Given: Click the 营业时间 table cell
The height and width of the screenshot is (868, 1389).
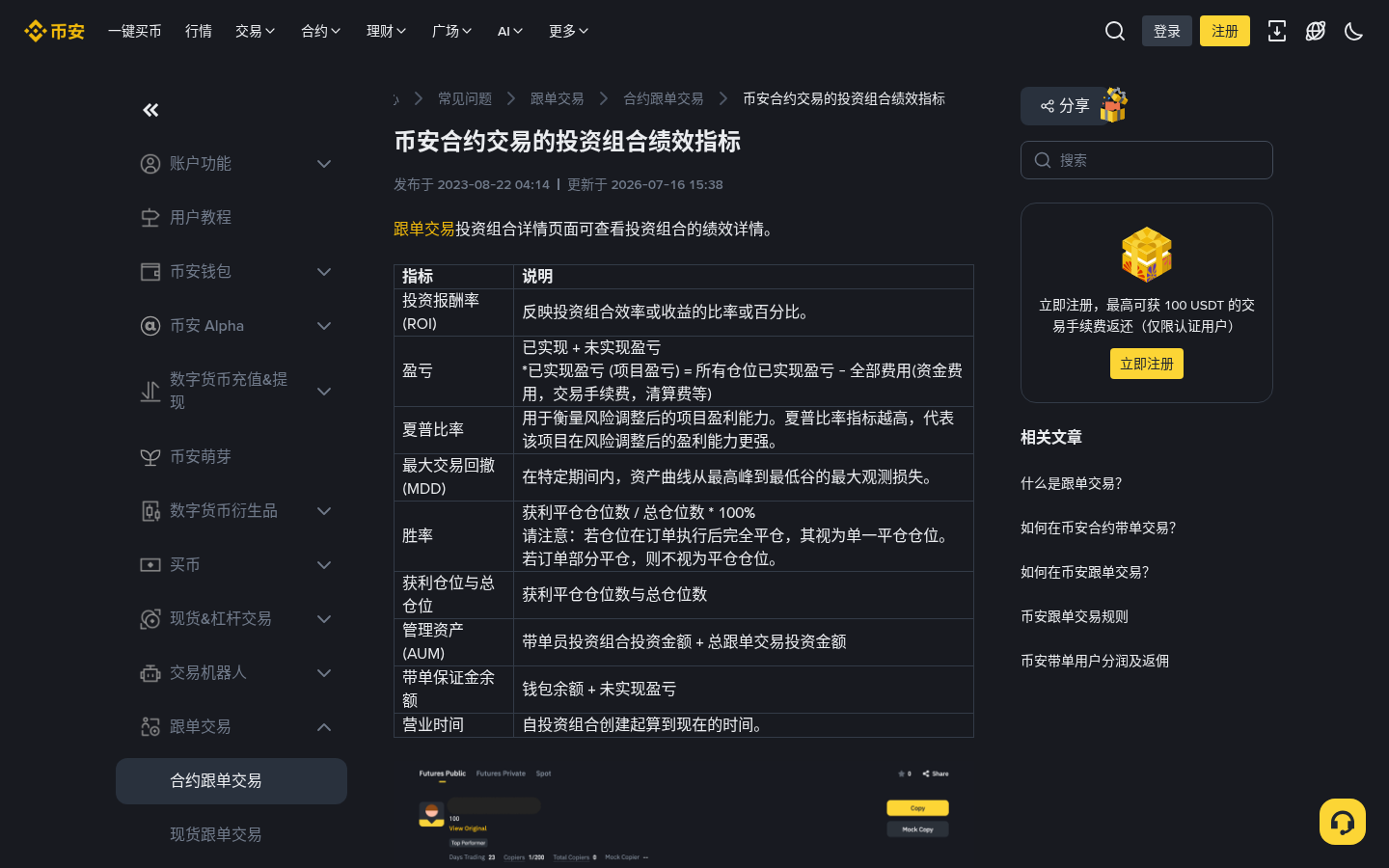Looking at the screenshot, I should click(x=454, y=725).
